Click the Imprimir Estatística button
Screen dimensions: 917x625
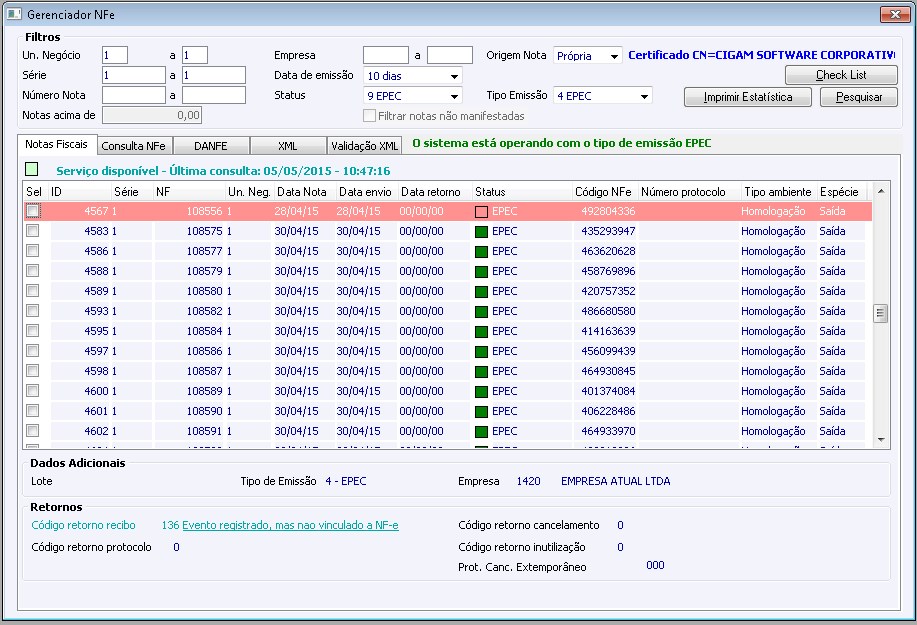pyautogui.click(x=748, y=97)
